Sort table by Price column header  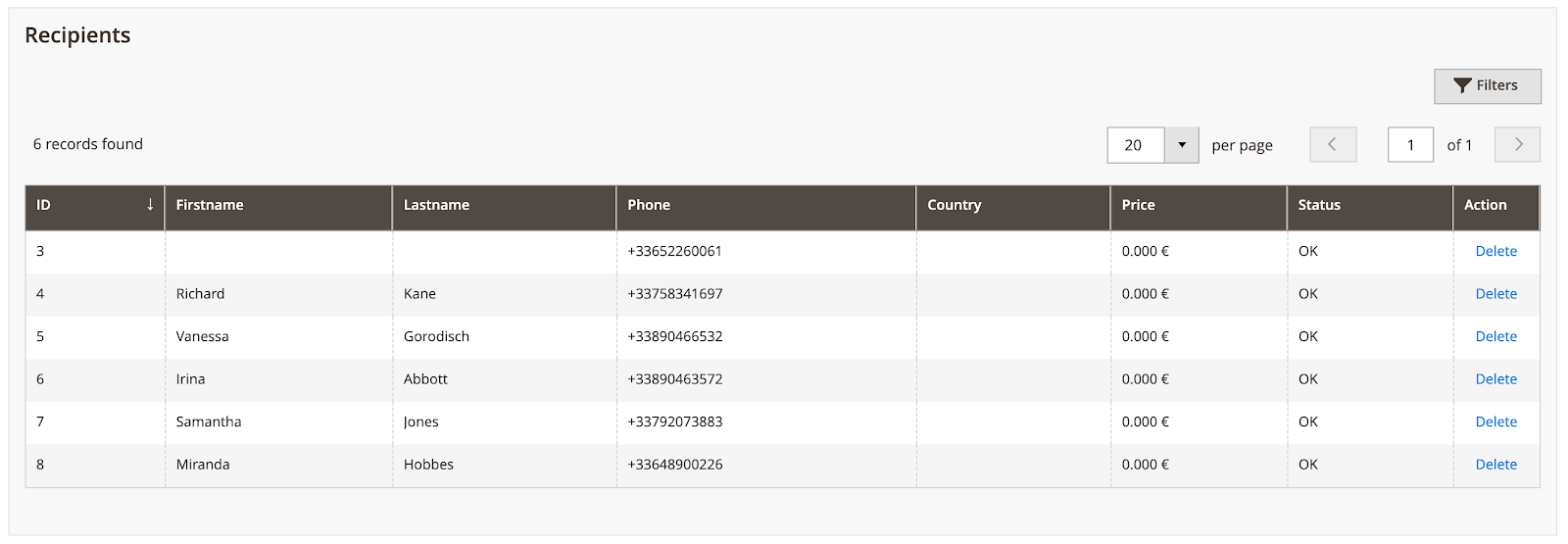(x=1138, y=205)
